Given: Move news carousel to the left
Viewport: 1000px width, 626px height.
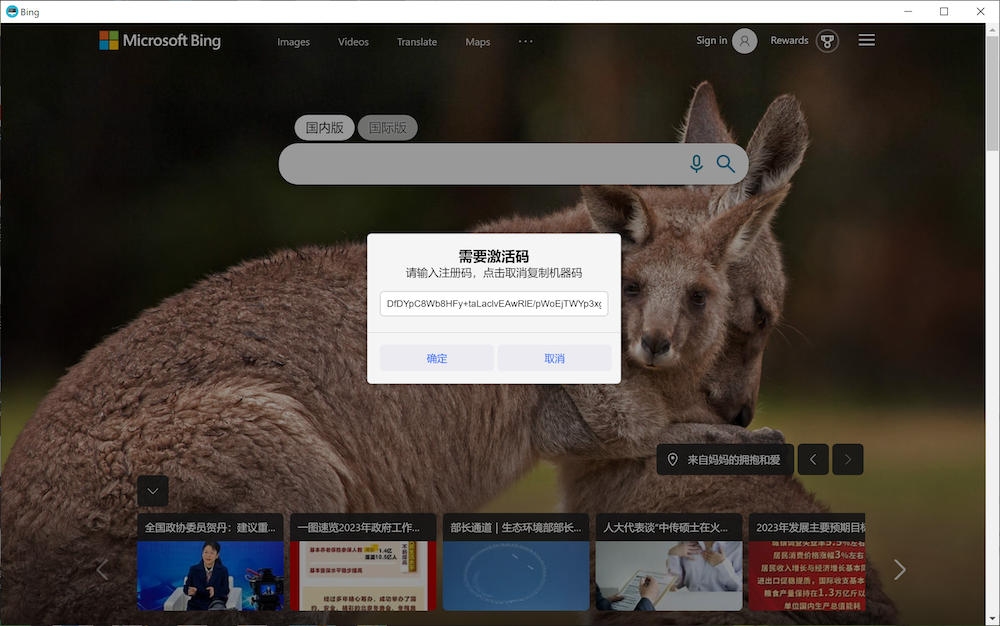Looking at the screenshot, I should (102, 569).
